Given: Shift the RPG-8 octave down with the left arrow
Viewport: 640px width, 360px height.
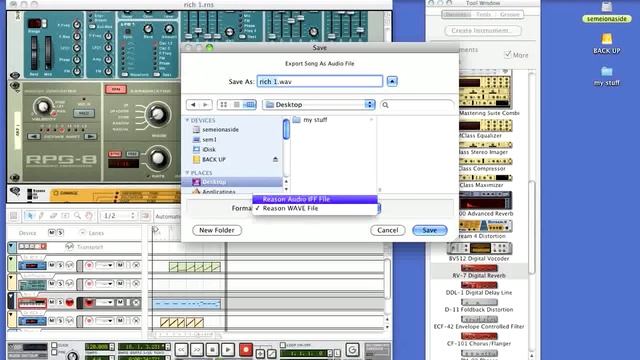Looking at the screenshot, I should (34, 137).
